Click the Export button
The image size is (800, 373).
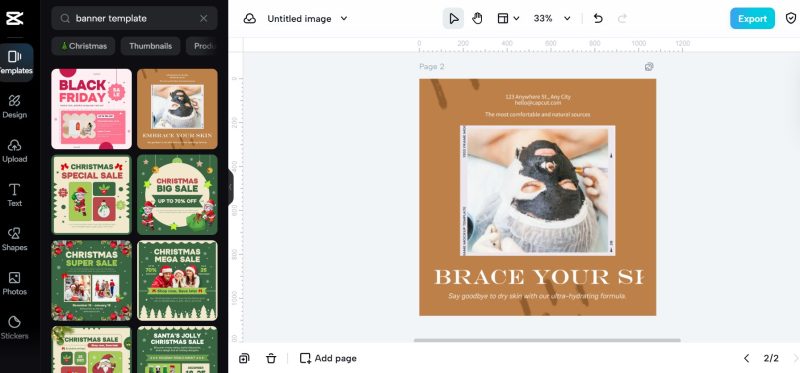click(752, 19)
